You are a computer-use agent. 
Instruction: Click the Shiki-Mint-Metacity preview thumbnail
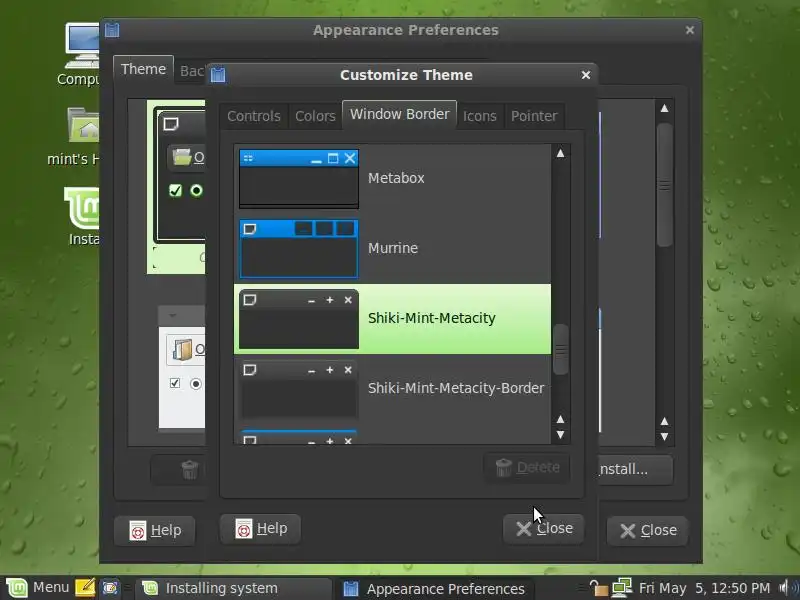pos(299,319)
